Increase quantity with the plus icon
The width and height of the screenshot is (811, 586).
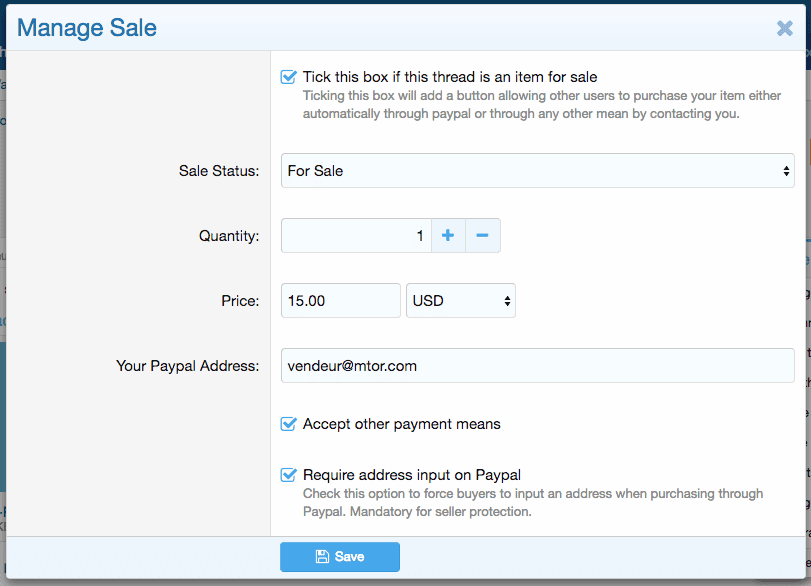tap(448, 236)
